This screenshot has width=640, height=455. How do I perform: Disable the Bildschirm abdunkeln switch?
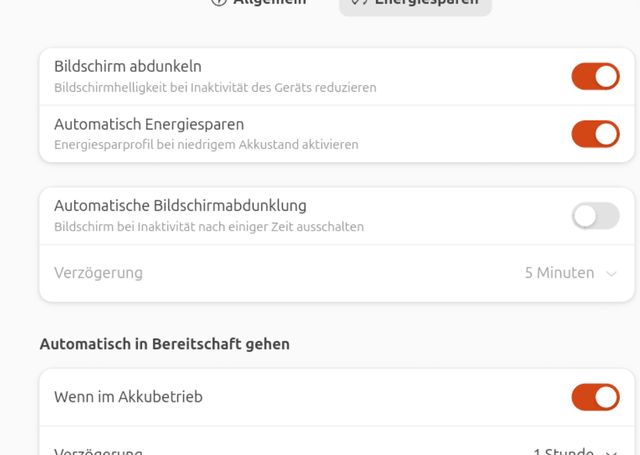[595, 76]
